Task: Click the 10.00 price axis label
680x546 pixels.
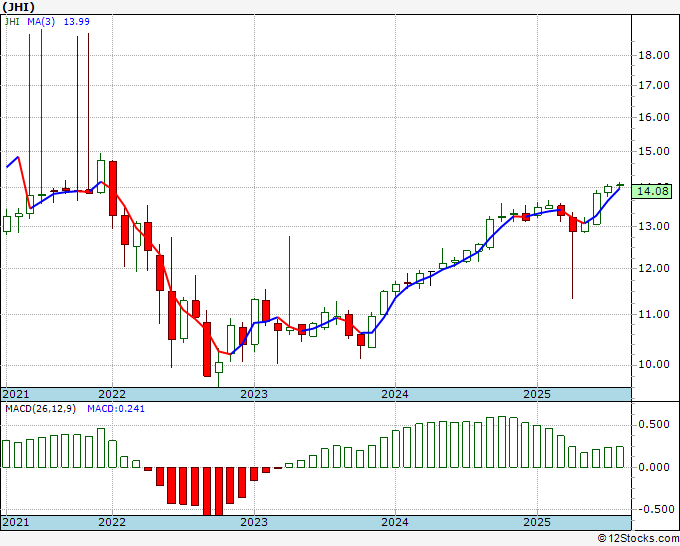Action: (654, 364)
